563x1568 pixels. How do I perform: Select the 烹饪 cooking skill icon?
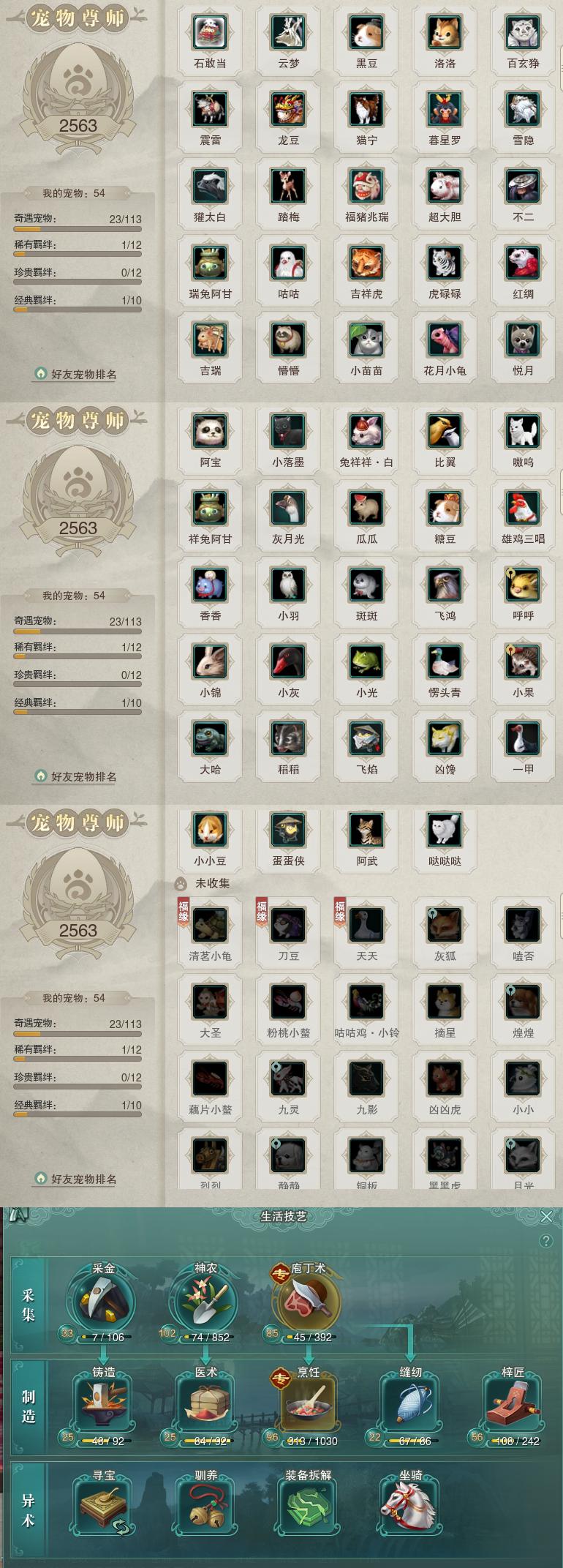pos(308,1405)
